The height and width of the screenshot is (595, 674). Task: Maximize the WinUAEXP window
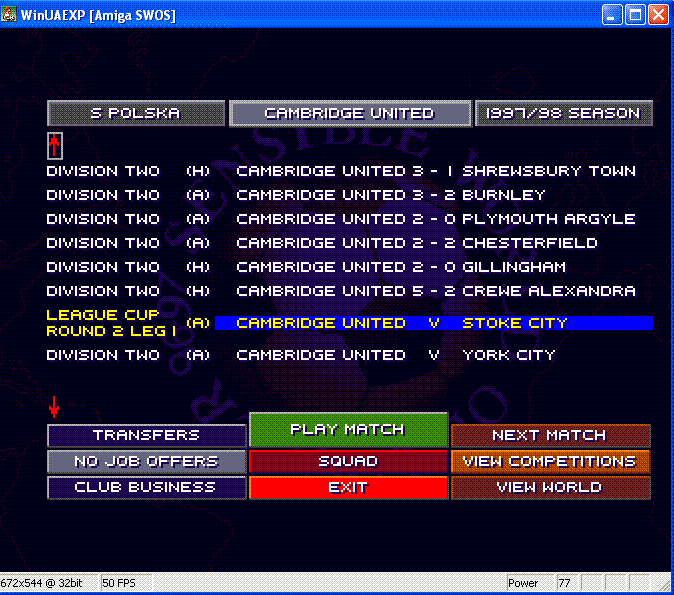click(x=635, y=14)
